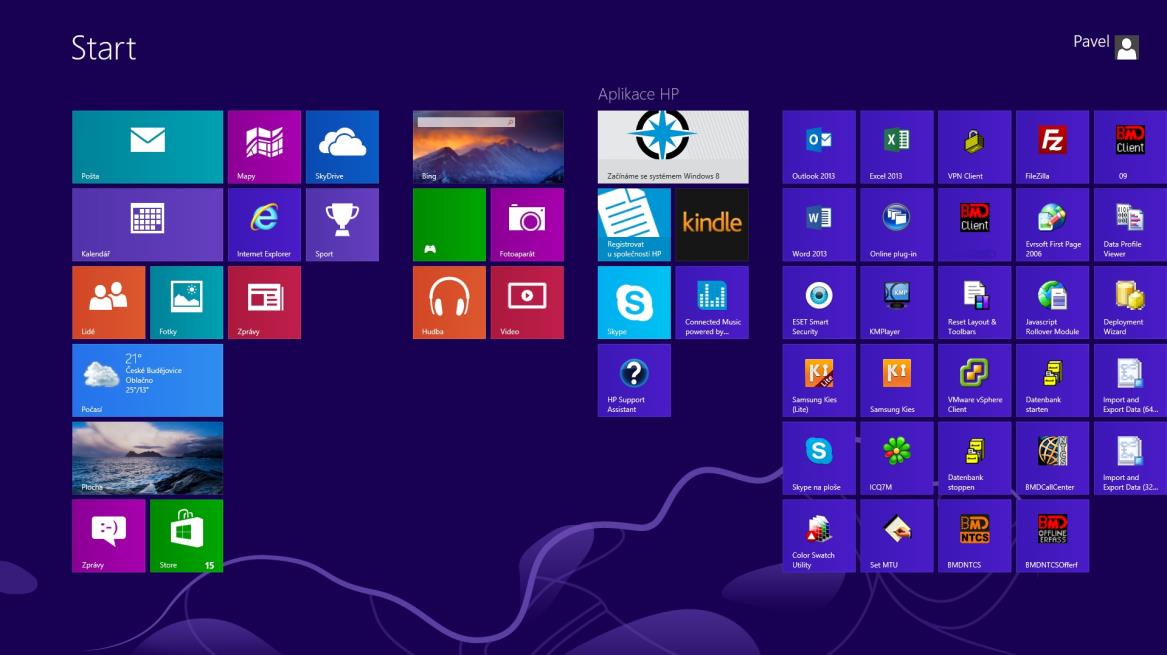Open BMDCallCenter tile

1052,458
